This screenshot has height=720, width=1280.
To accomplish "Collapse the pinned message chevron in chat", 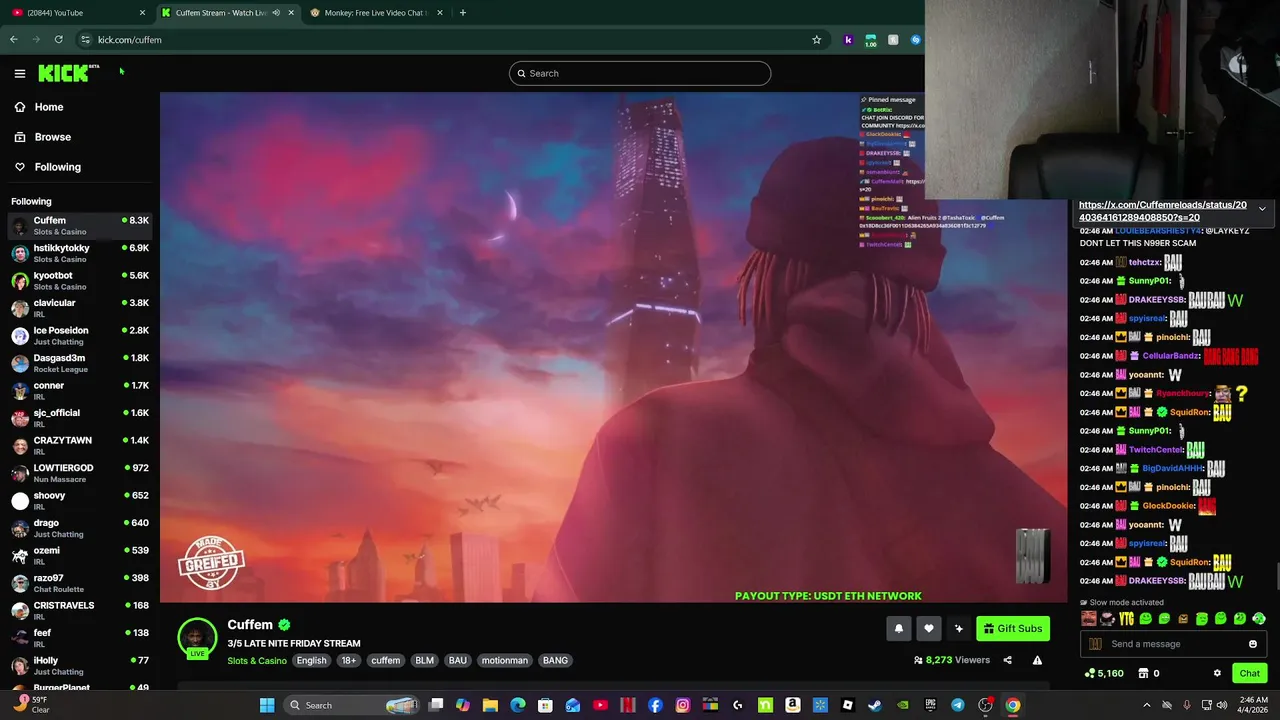I will (1262, 209).
